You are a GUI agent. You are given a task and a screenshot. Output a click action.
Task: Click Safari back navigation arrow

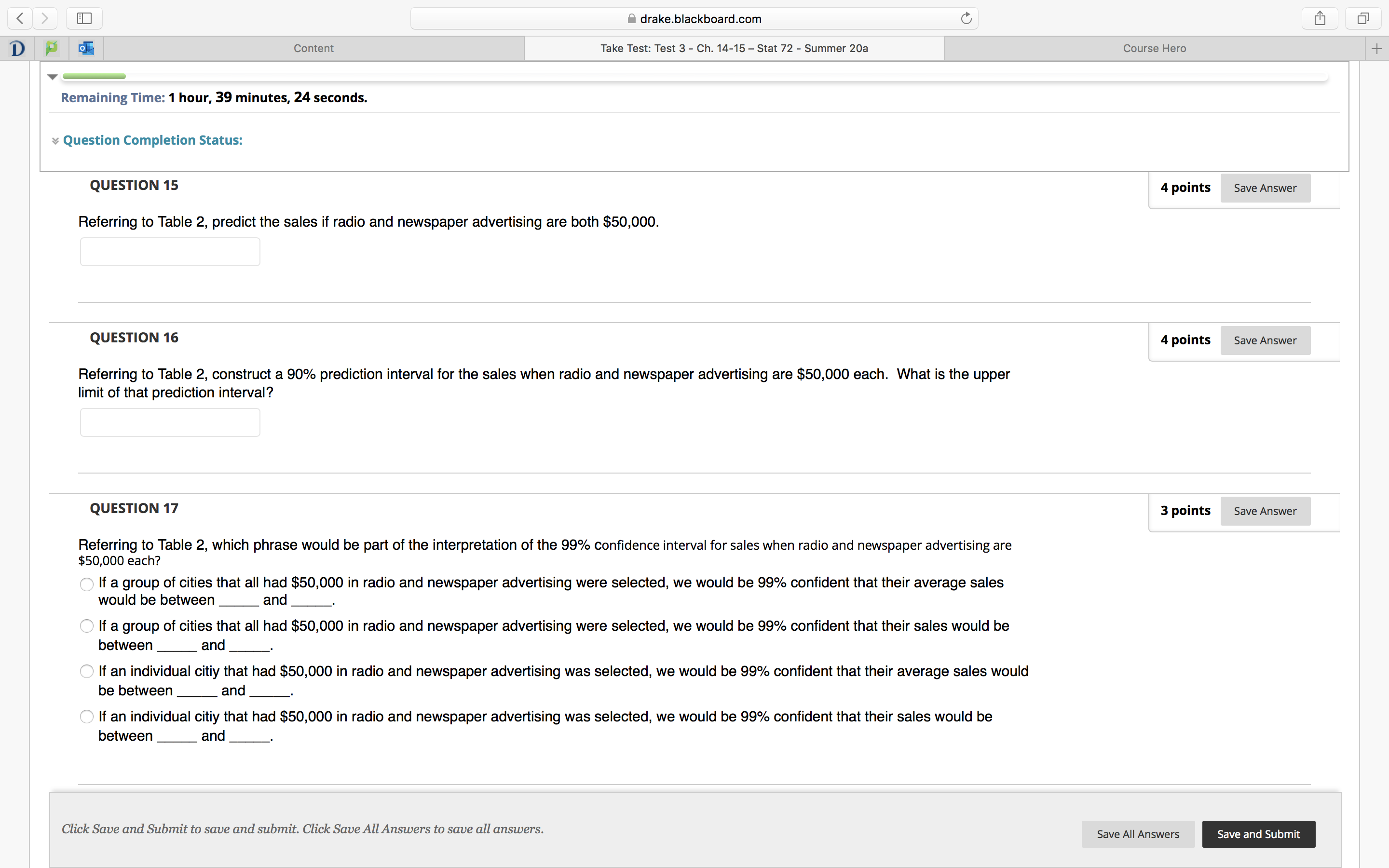tap(20, 18)
